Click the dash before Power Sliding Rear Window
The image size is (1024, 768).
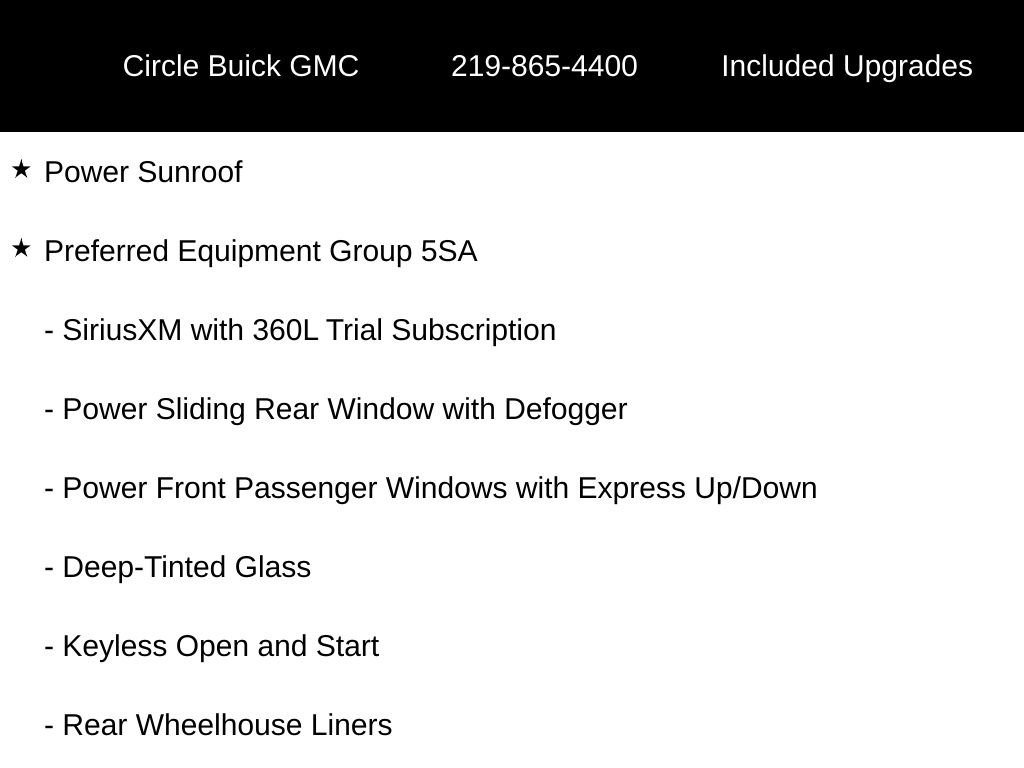pos(49,411)
